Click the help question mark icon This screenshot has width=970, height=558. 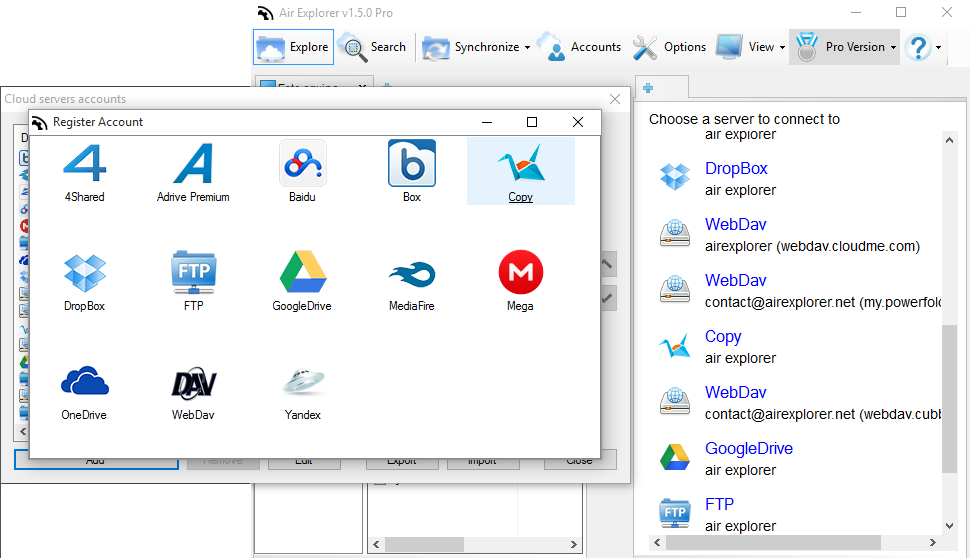(x=919, y=47)
